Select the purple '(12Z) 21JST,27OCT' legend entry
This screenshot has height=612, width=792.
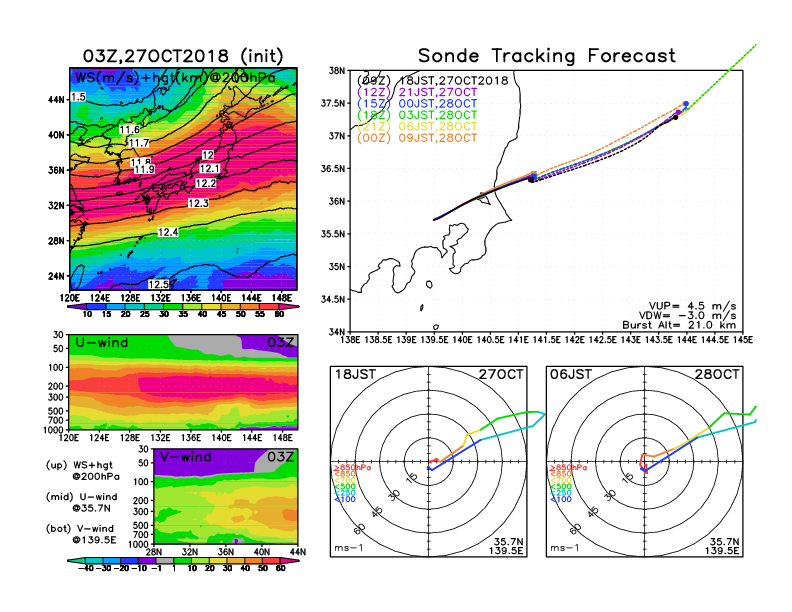pos(417,92)
